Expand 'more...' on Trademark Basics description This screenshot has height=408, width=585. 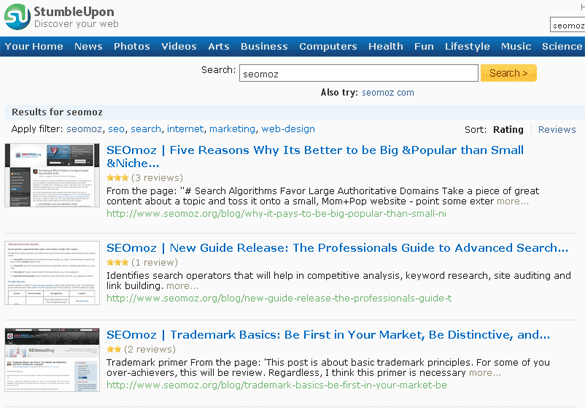485,373
